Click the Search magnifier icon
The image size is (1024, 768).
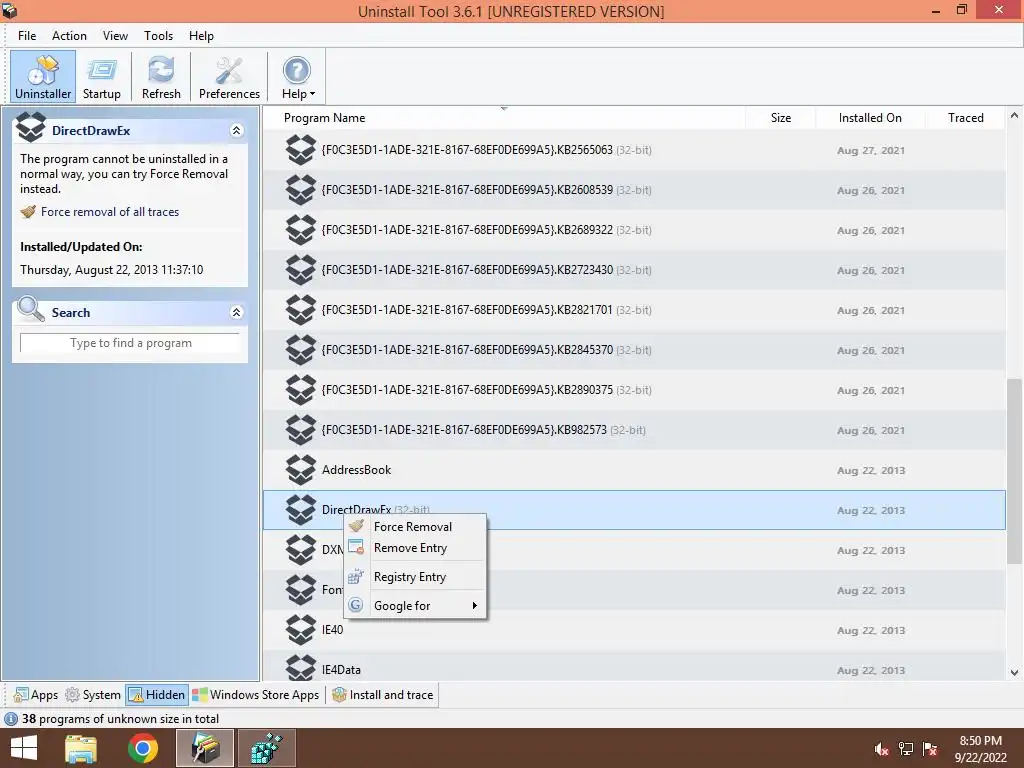pos(30,310)
